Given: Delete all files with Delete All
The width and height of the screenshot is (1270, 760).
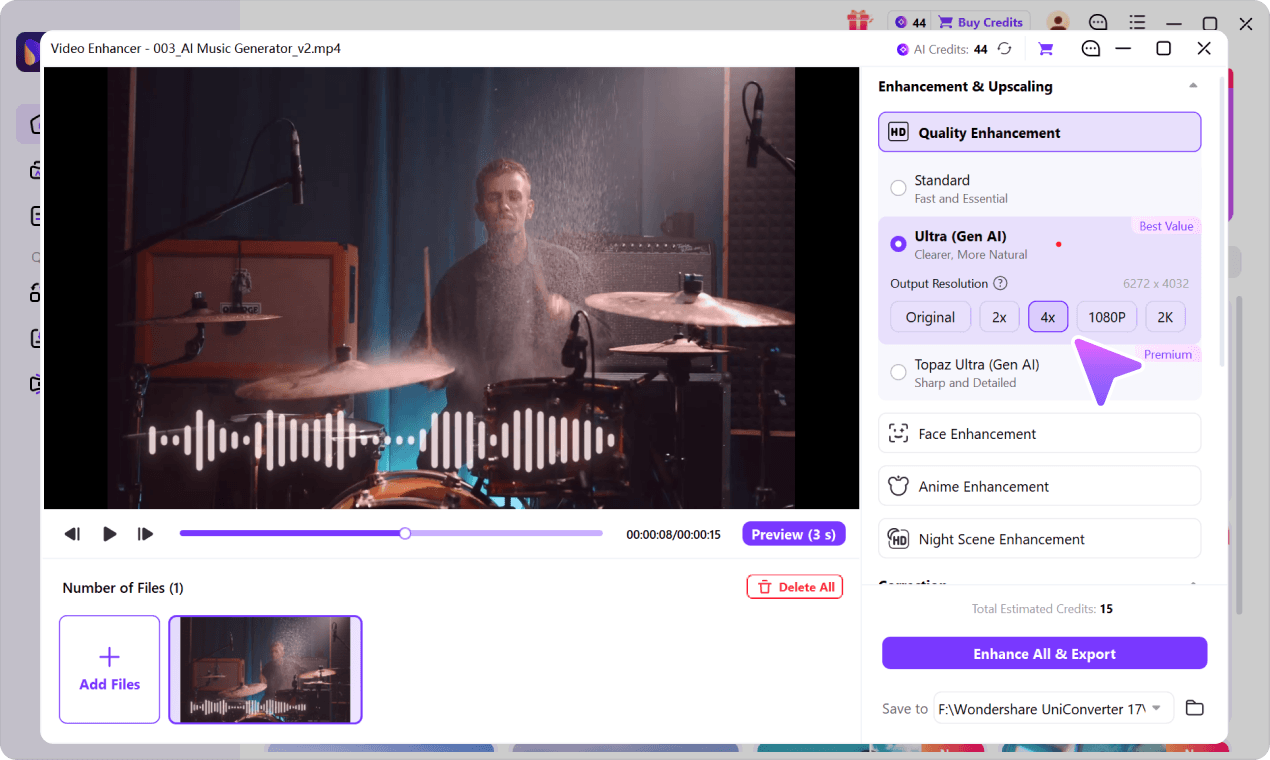Looking at the screenshot, I should click(x=795, y=587).
